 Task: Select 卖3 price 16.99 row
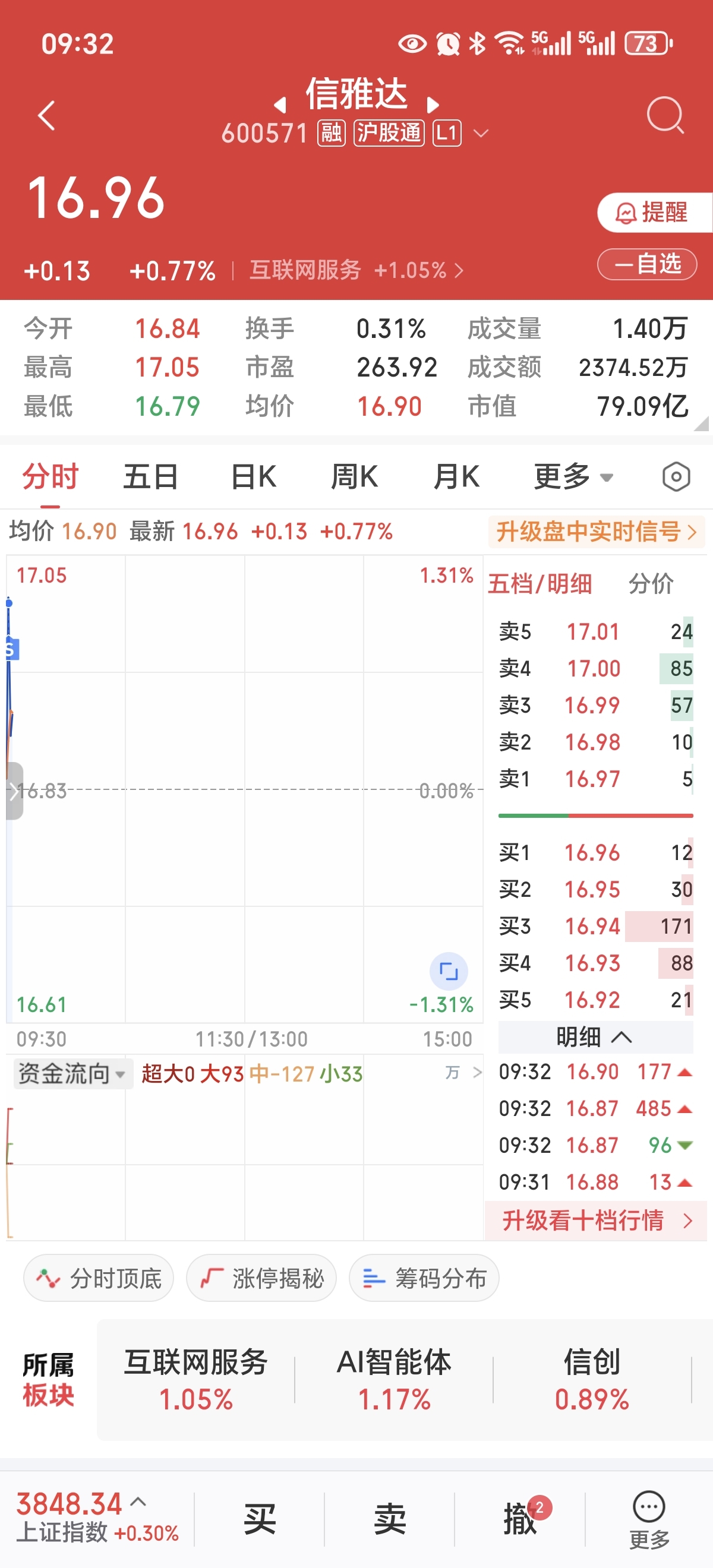click(595, 705)
